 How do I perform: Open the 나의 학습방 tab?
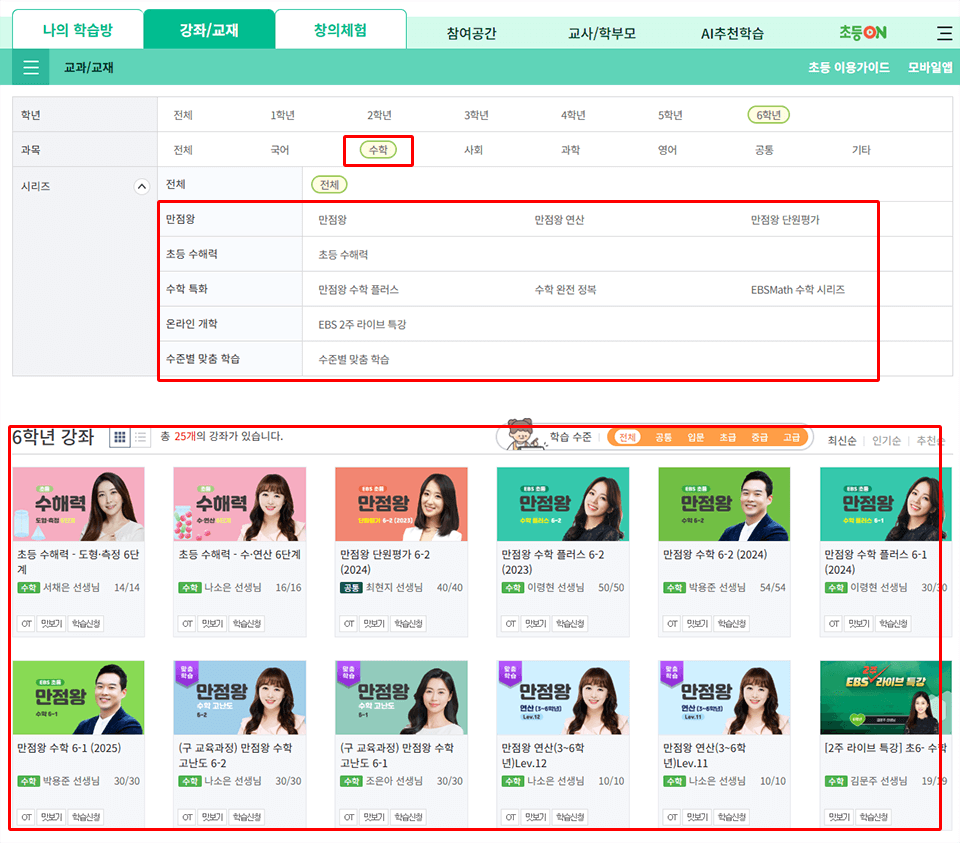coord(78,29)
